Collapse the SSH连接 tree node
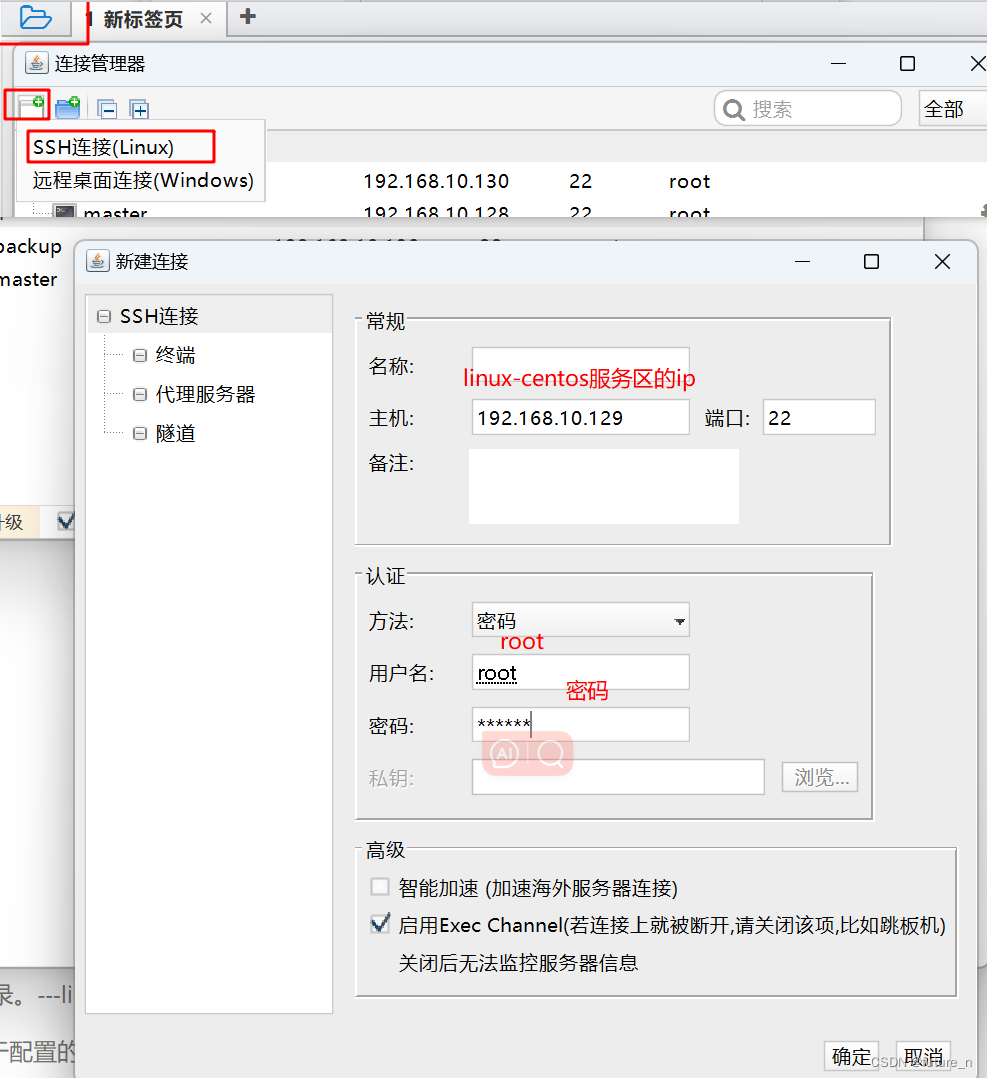 point(104,315)
